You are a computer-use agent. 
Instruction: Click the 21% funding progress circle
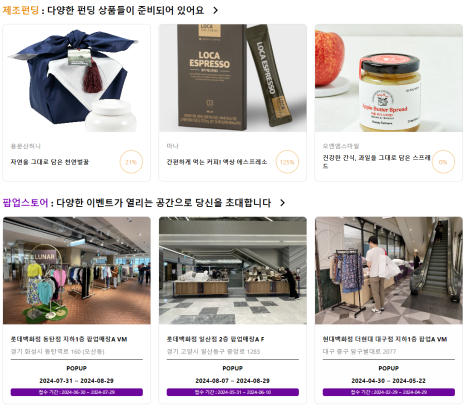pyautogui.click(x=131, y=162)
